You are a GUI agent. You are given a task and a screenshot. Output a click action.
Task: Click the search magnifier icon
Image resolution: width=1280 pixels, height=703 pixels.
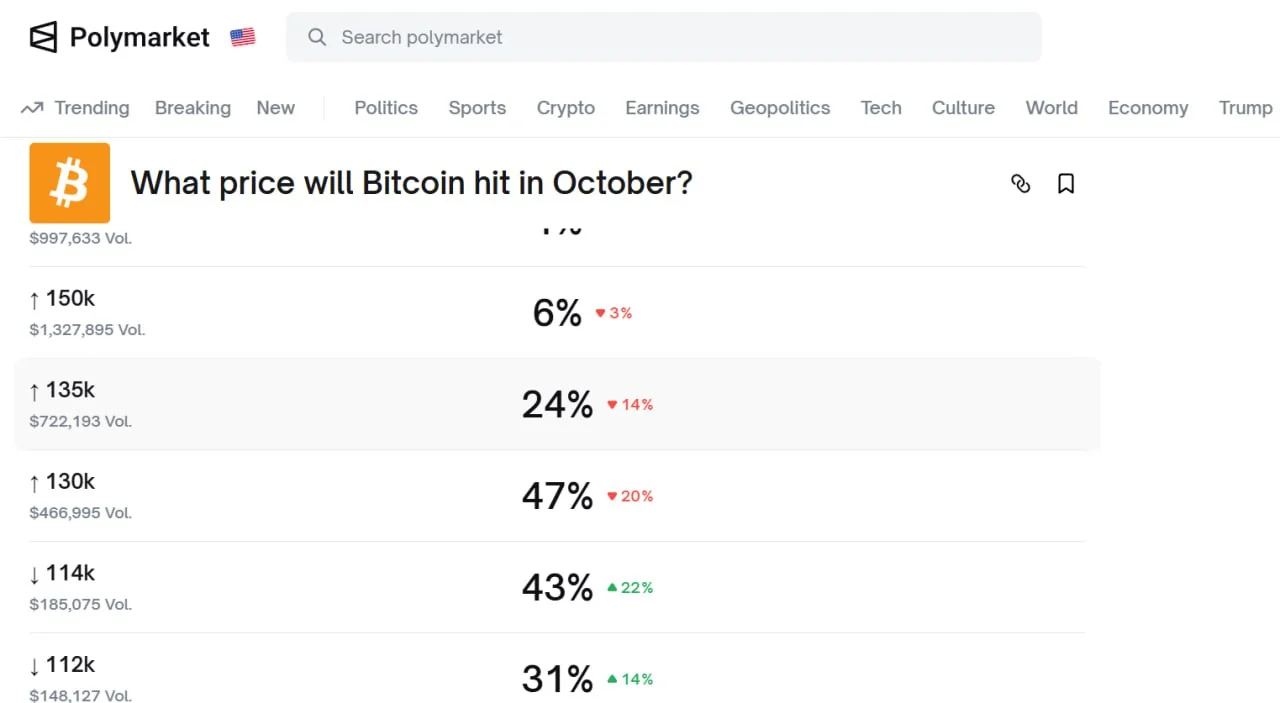point(317,37)
